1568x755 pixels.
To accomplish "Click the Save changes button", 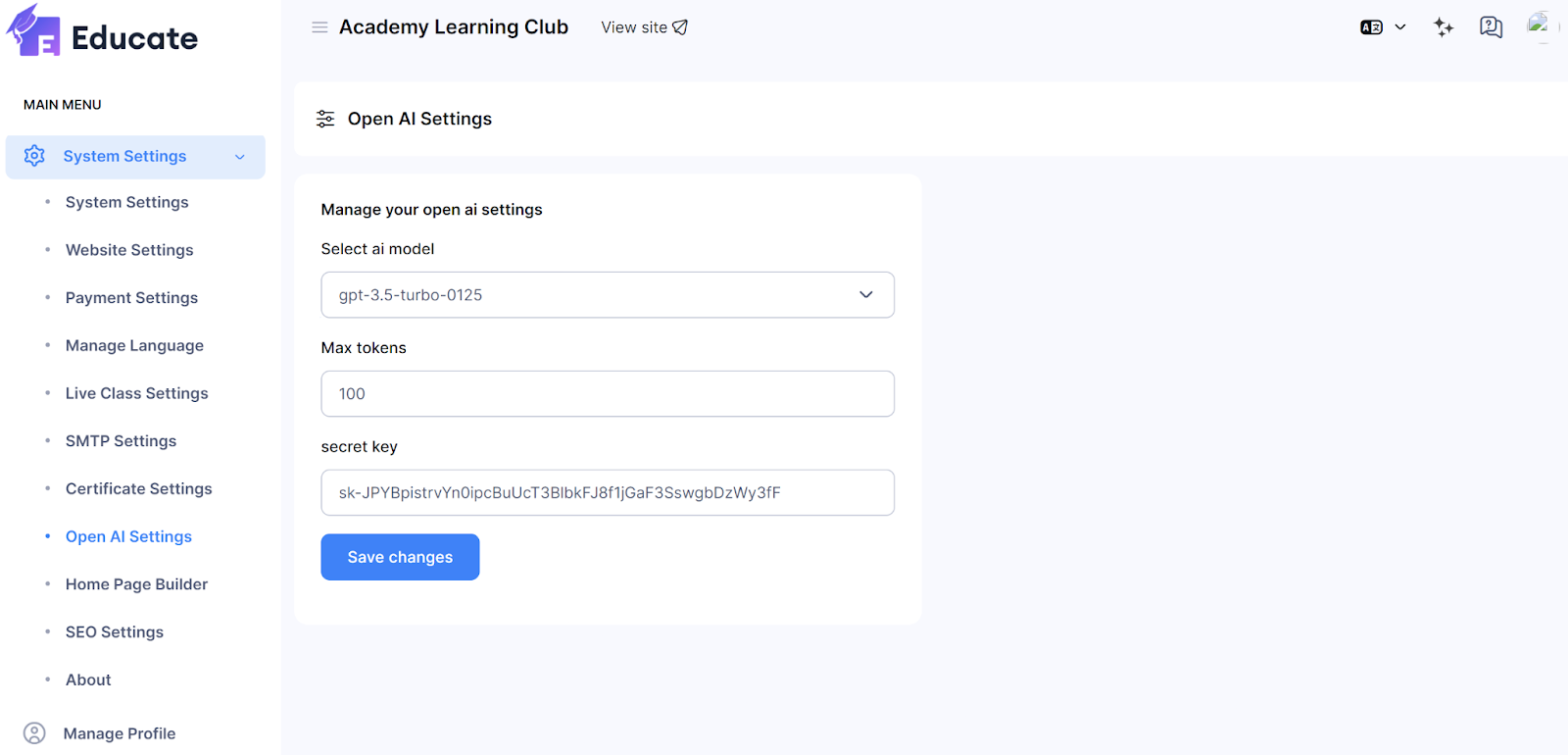I will [x=400, y=557].
